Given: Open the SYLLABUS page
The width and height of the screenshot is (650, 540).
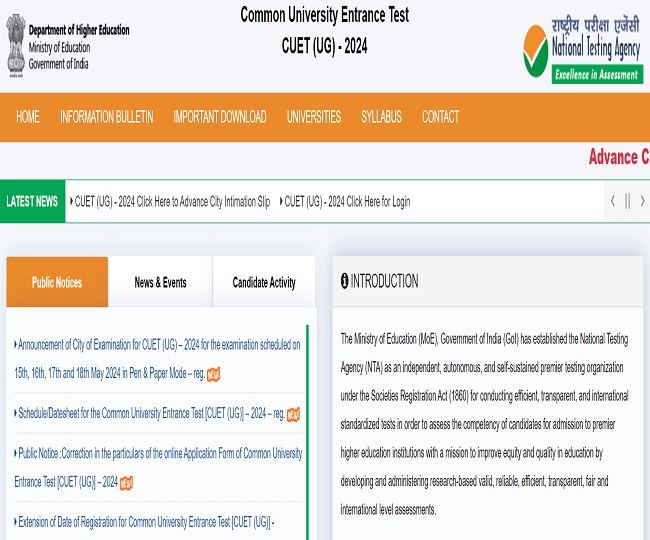Looking at the screenshot, I should point(381,117).
